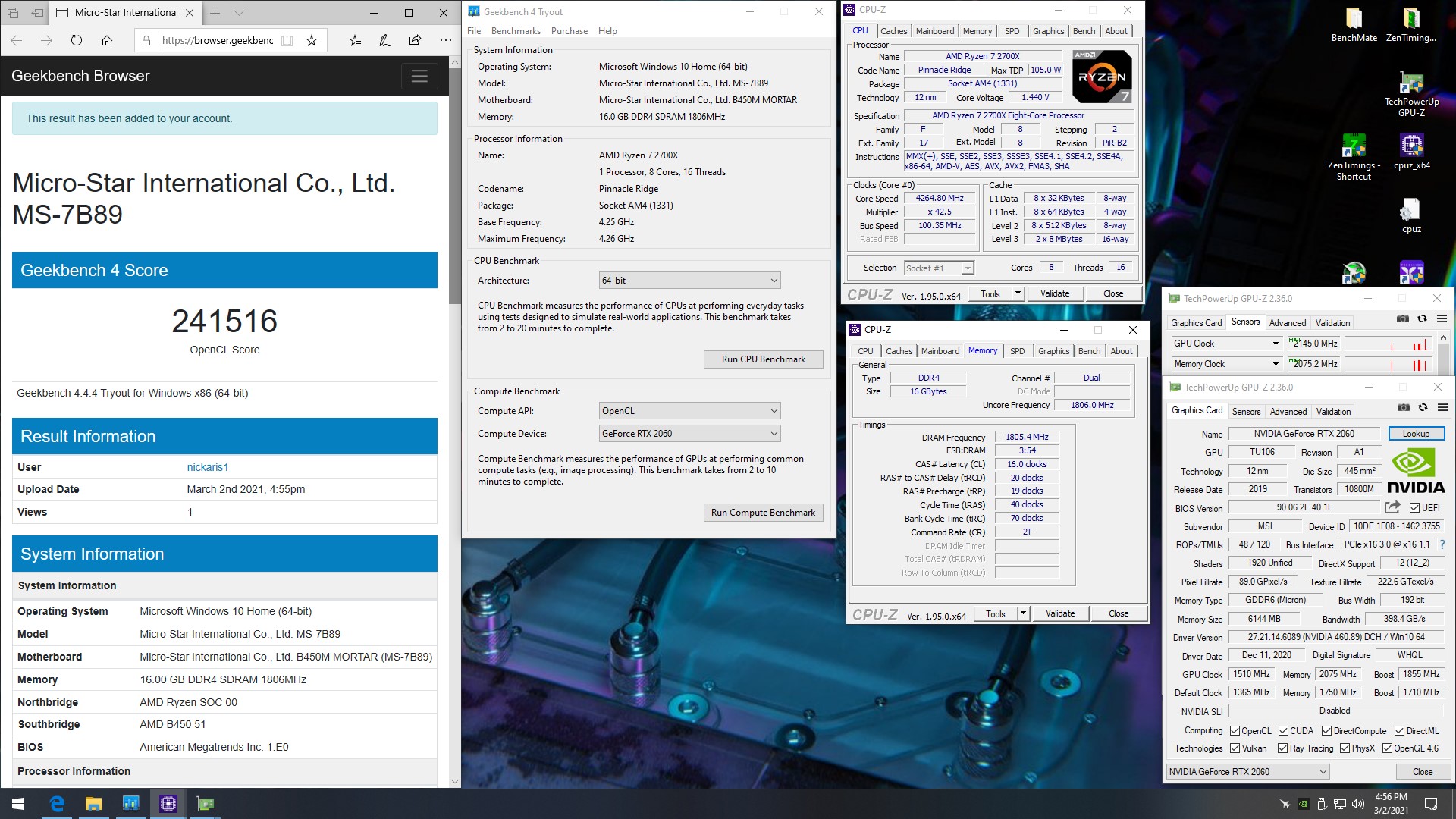Click the Edge address bar URL field
Viewport: 1456px width, 819px height.
(x=217, y=40)
